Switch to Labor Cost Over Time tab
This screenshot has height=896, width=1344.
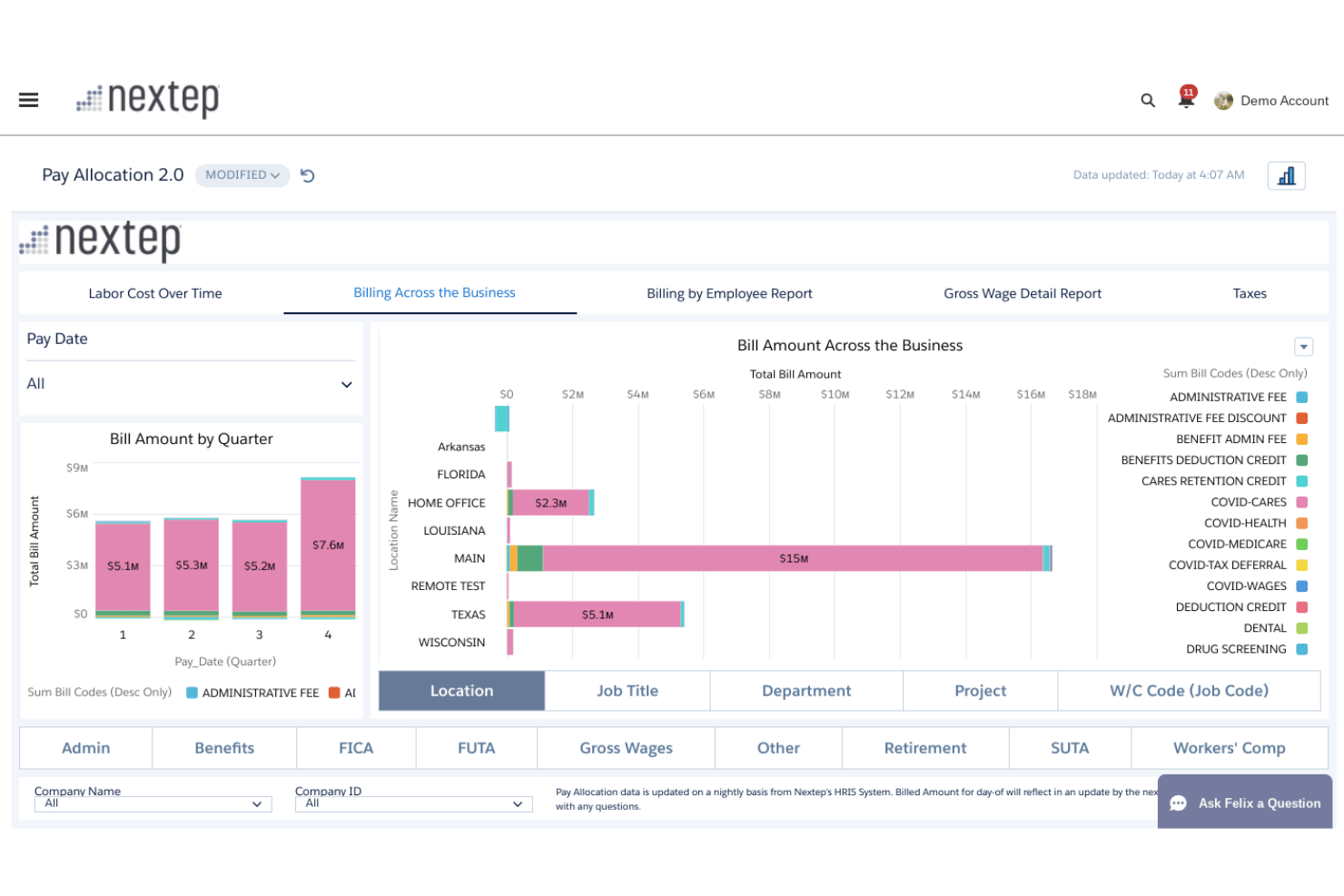coord(155,293)
